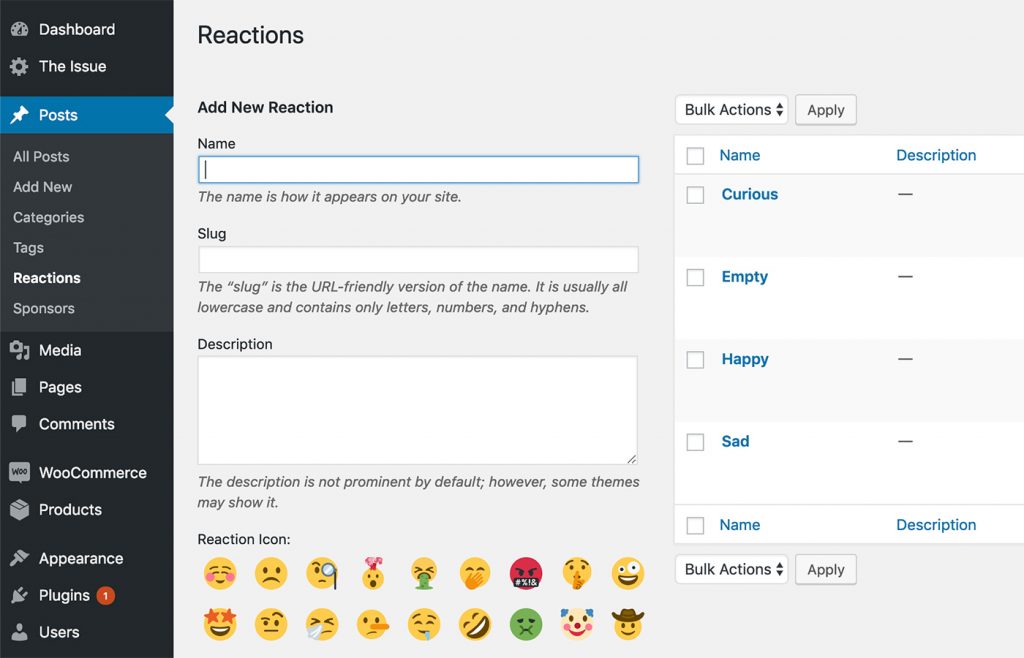Click into the Slug text field
This screenshot has width=1024, height=658.
click(418, 260)
